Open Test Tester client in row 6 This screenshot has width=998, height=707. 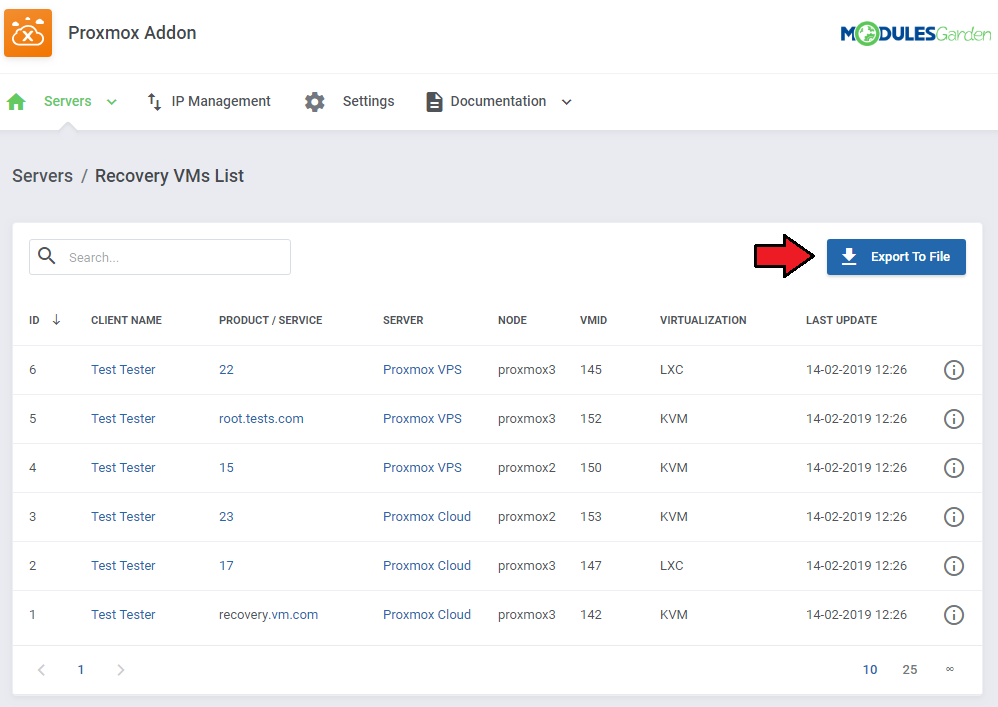tap(123, 370)
